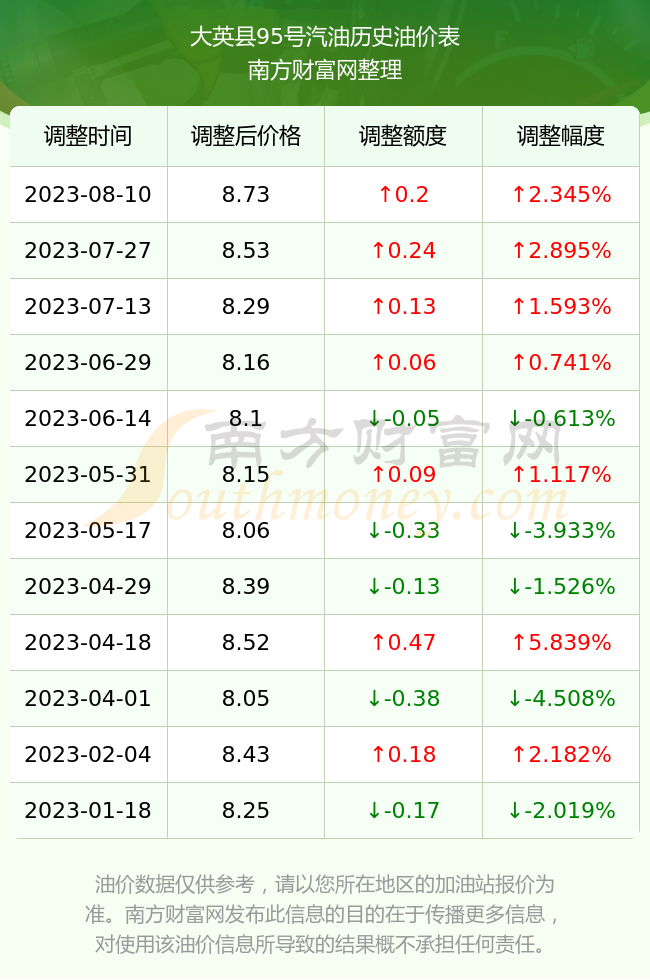This screenshot has width=650, height=980.
Task: Click the 调整时间 column header
Action: [88, 136]
